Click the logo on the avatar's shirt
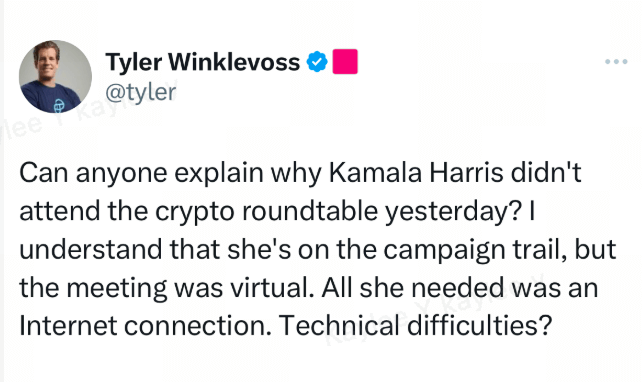642x382 pixels. click(59, 105)
